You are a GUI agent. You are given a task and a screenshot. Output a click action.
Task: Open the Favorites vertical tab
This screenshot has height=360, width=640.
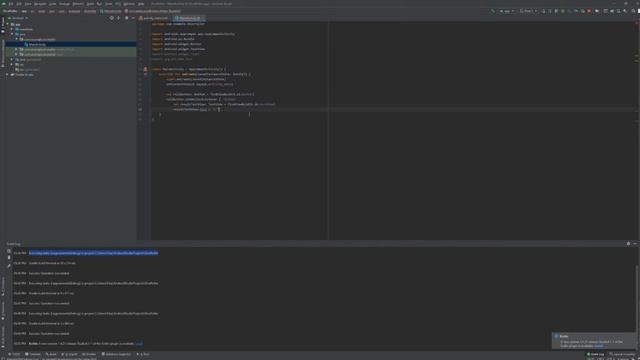click(2, 310)
